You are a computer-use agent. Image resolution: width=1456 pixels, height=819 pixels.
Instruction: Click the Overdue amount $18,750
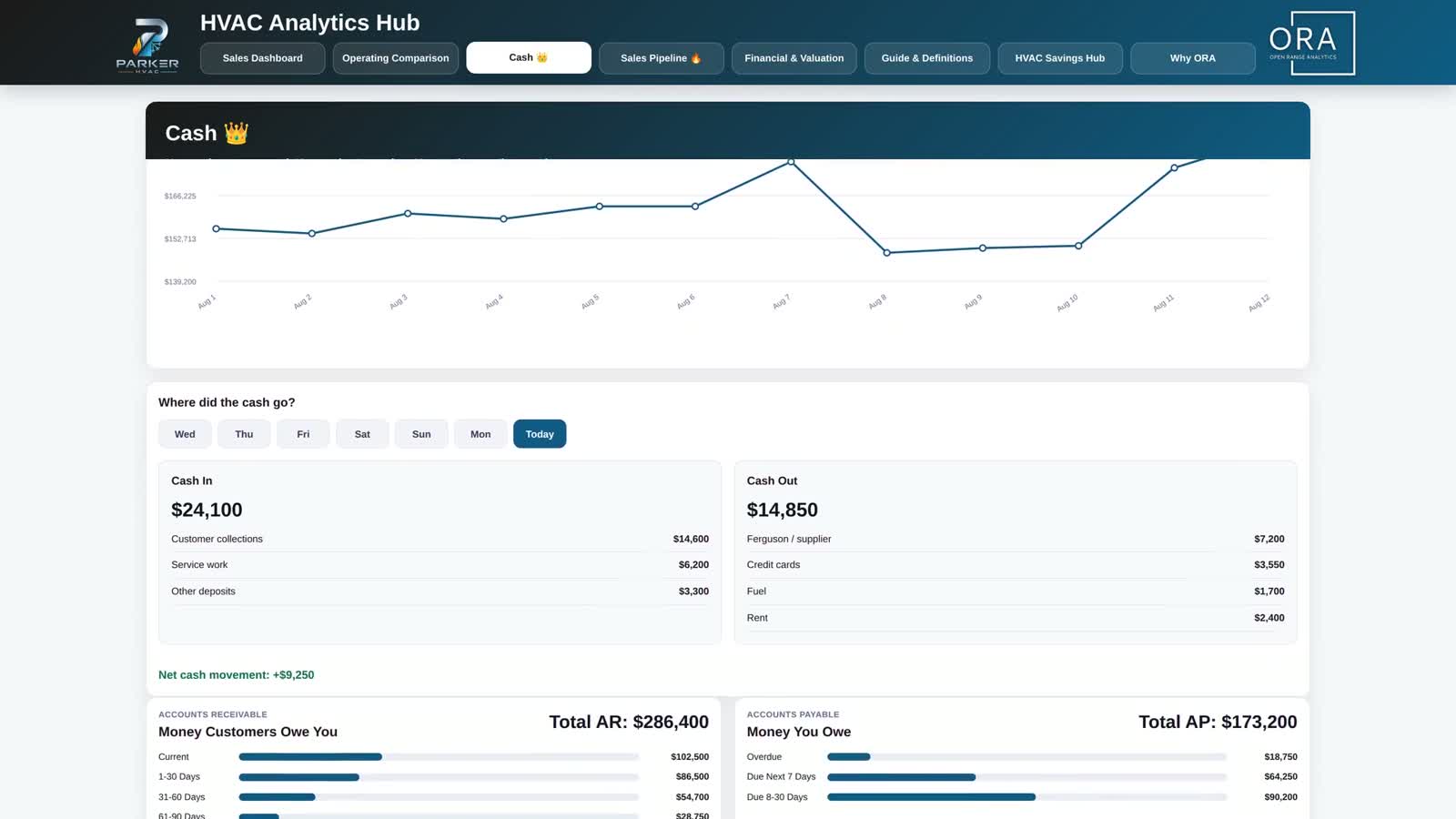pos(1280,757)
